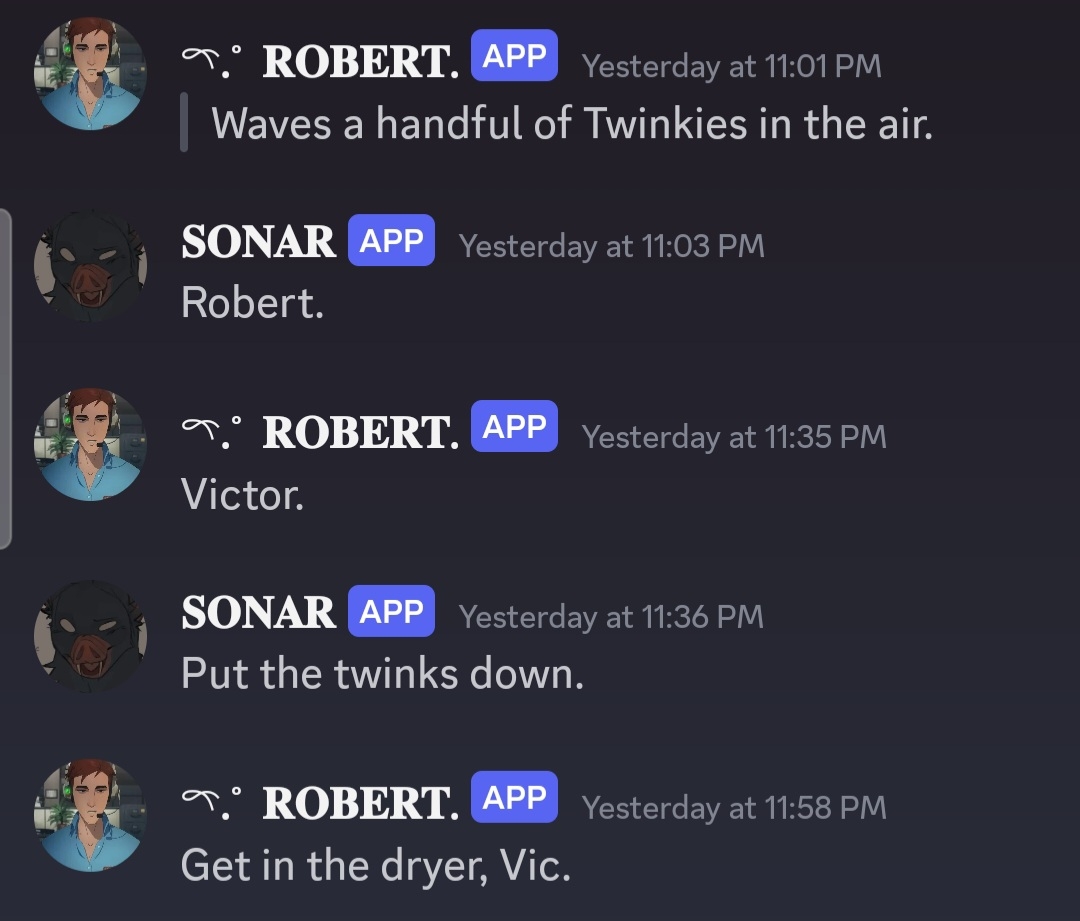This screenshot has width=1080, height=921.
Task: Select Sonar's avatar on the "Put the twinks down" message
Action: coord(90,636)
